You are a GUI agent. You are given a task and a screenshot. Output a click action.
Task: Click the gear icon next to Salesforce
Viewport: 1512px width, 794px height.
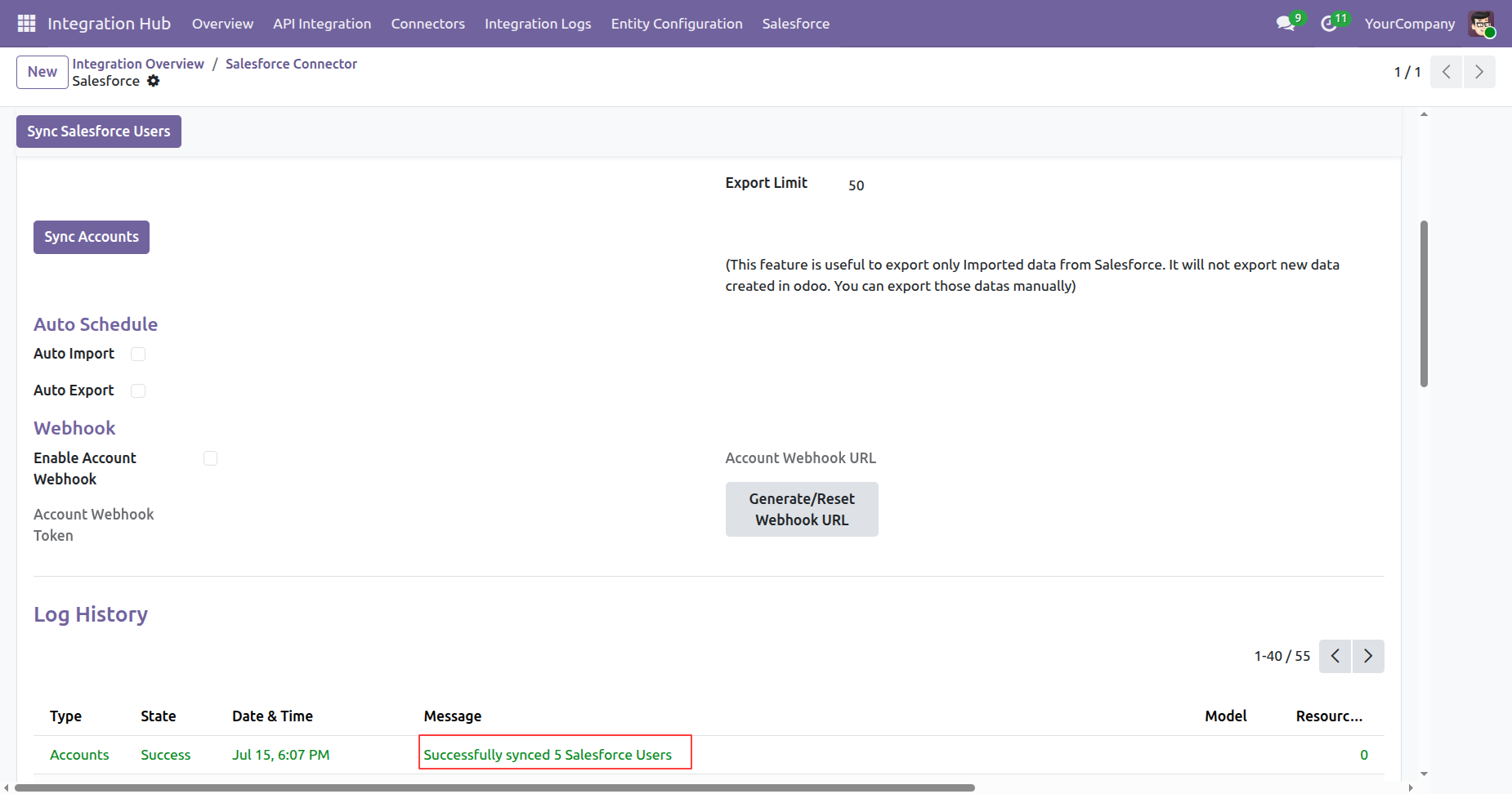tap(154, 81)
